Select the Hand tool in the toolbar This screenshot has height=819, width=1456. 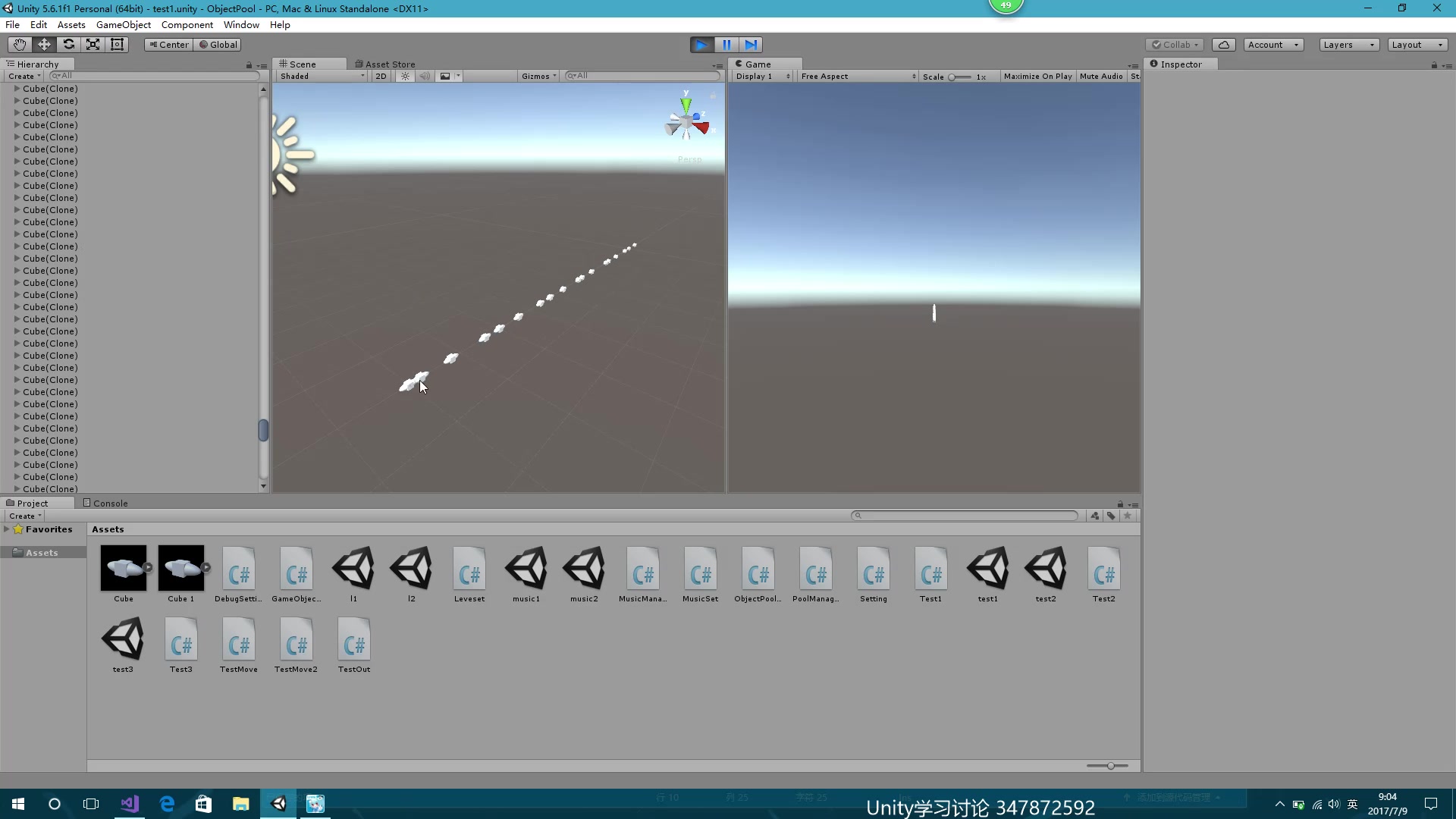pos(19,44)
